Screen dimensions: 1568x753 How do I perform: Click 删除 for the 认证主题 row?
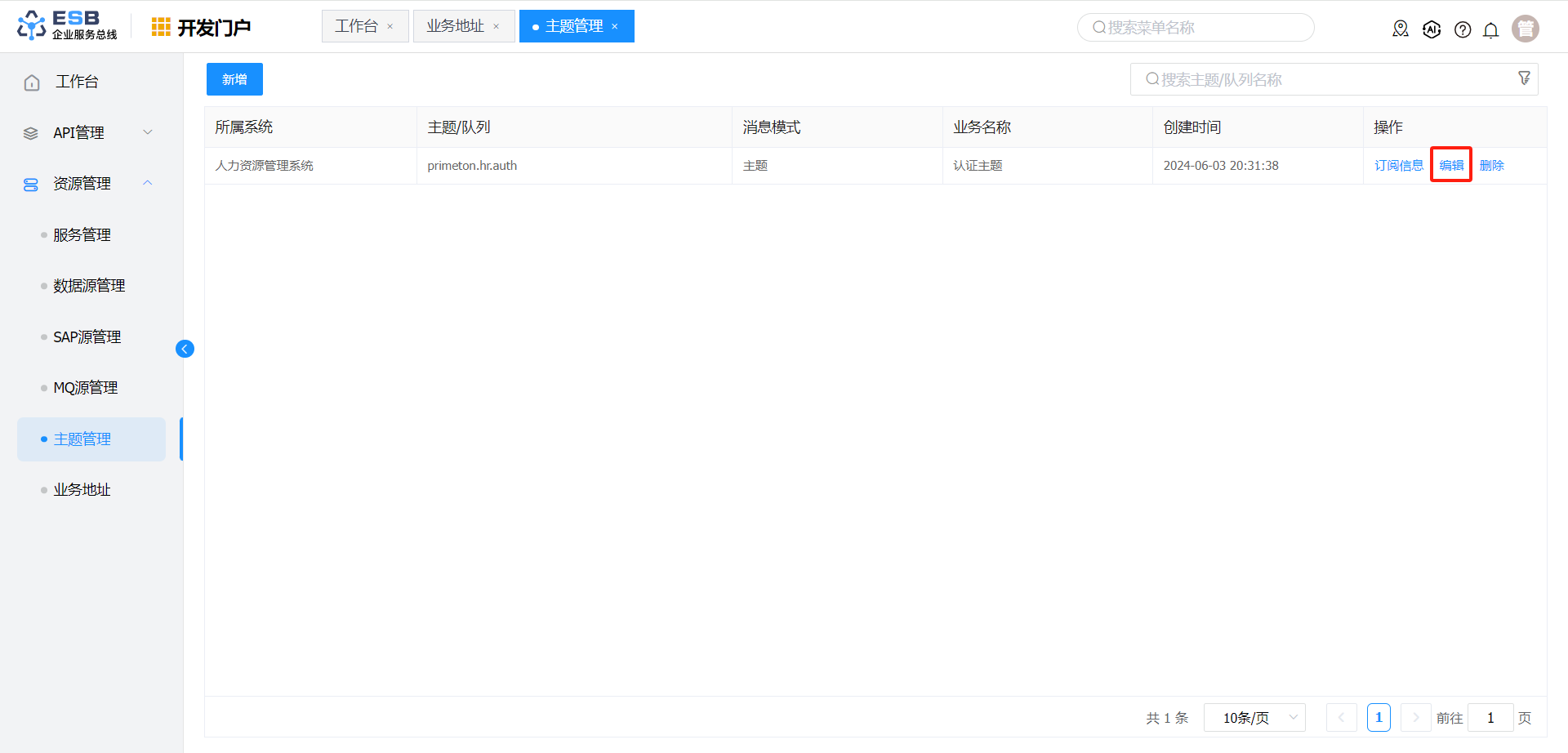pos(1491,165)
